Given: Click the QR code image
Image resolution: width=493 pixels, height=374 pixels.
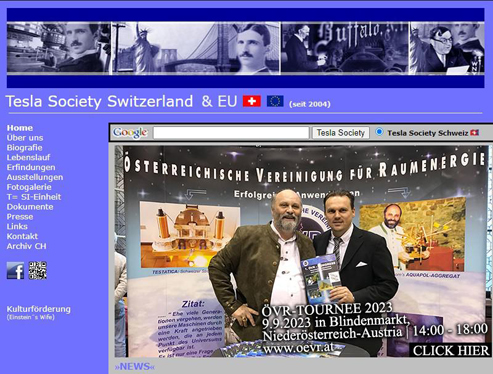Looking at the screenshot, I should click(37, 270).
